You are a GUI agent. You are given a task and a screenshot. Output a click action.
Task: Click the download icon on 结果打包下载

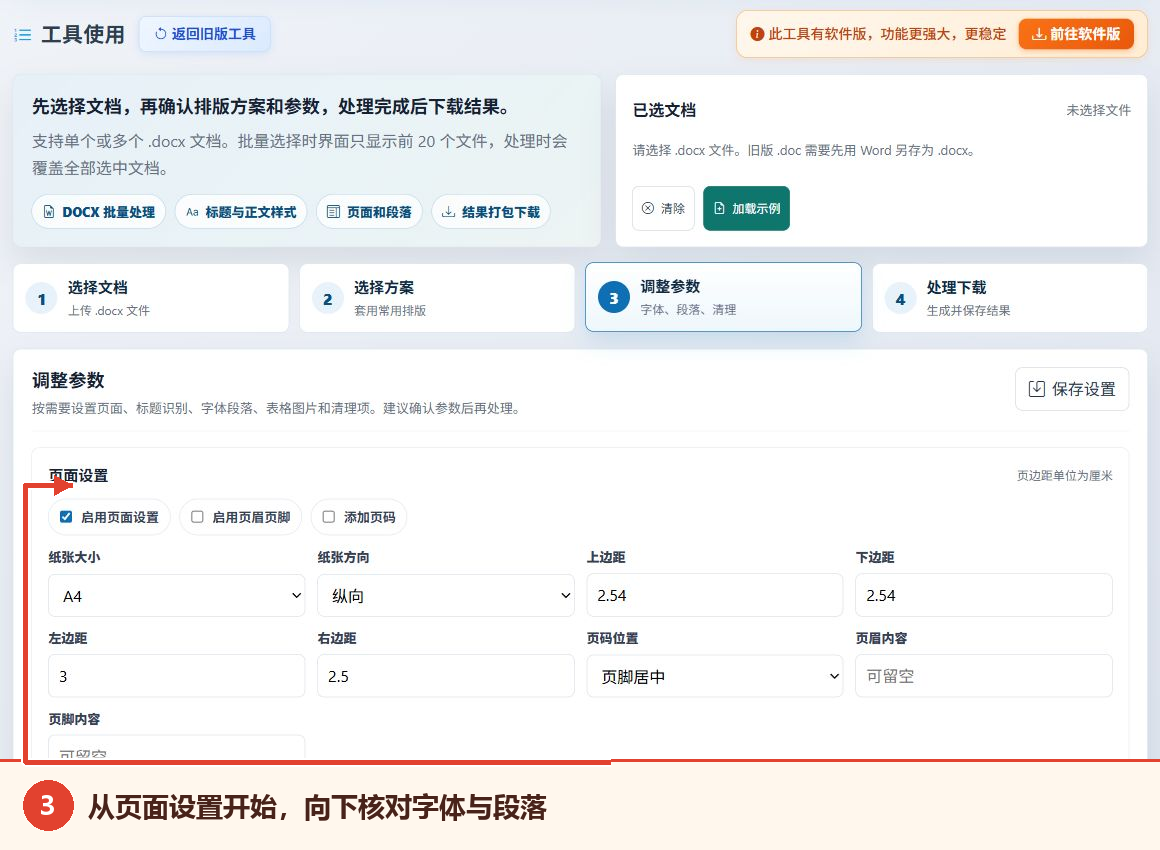(x=448, y=212)
